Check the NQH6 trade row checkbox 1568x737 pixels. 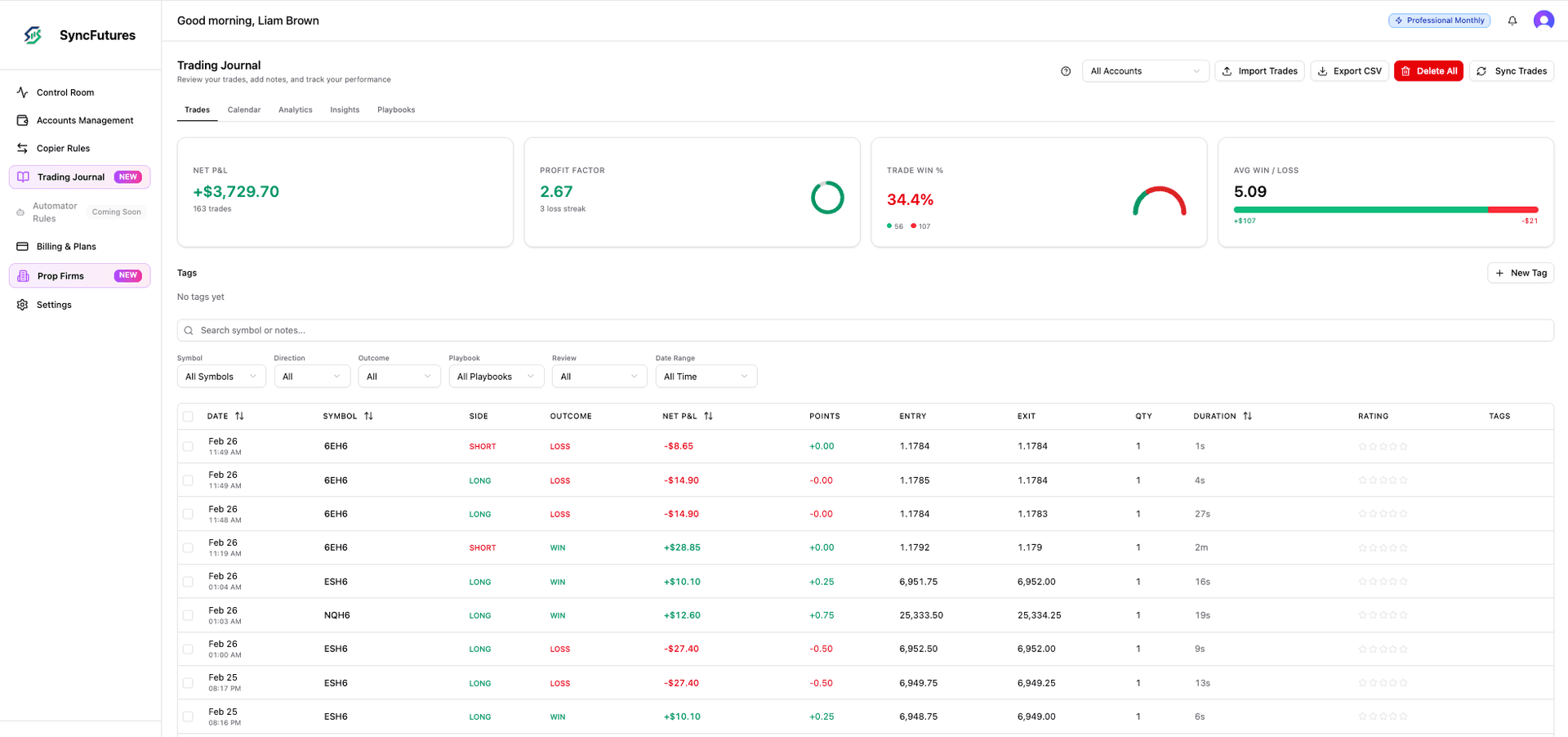pyautogui.click(x=188, y=615)
